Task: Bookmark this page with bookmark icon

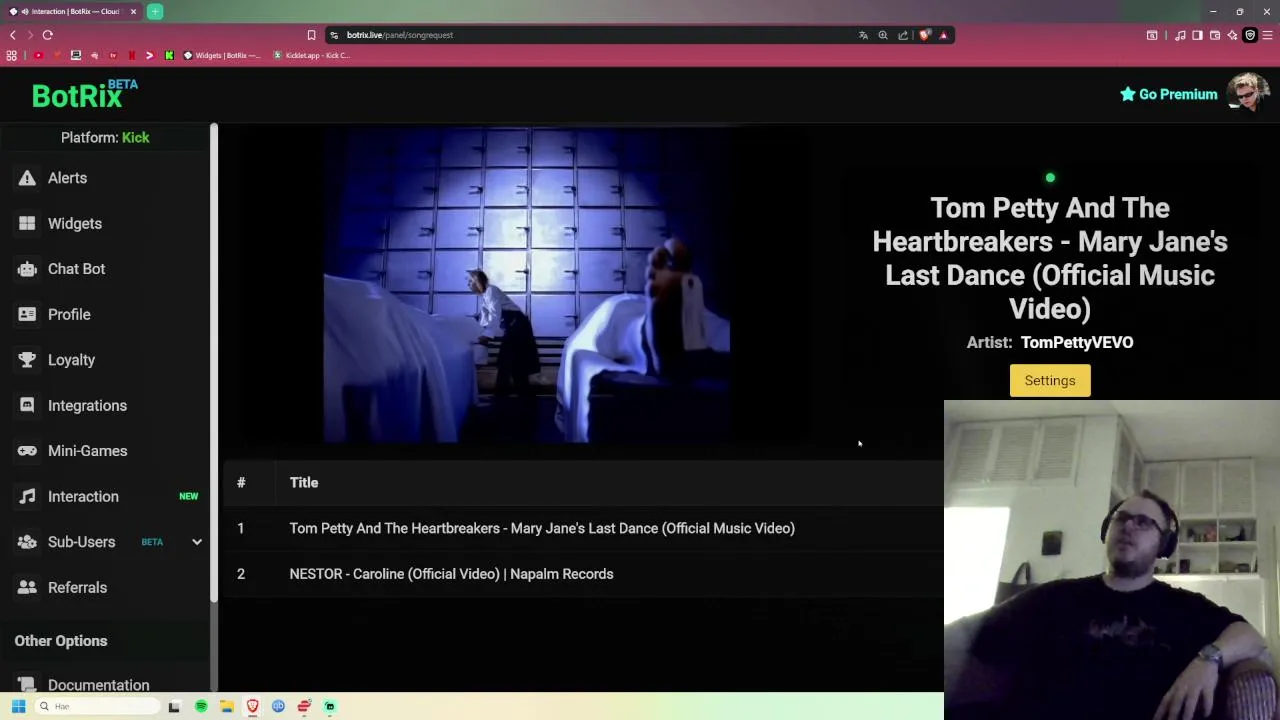Action: coord(311,35)
